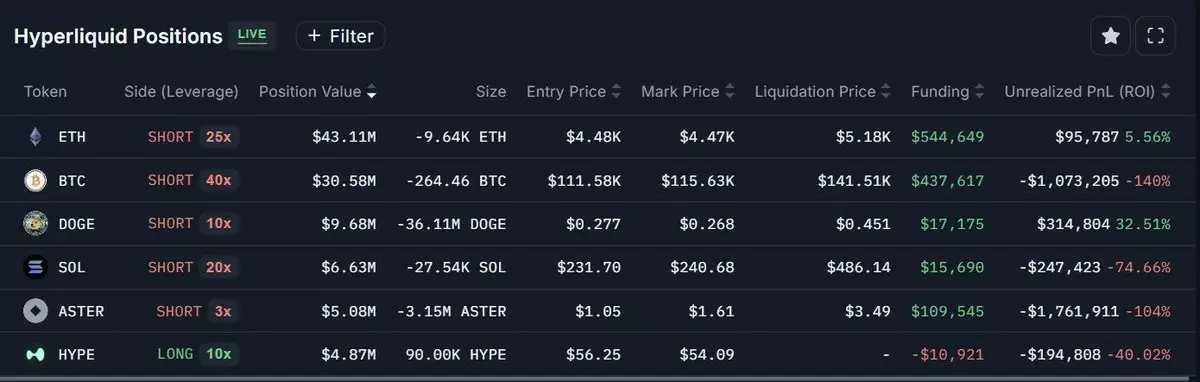
Task: Sort by Position Value column
Action: click(317, 92)
